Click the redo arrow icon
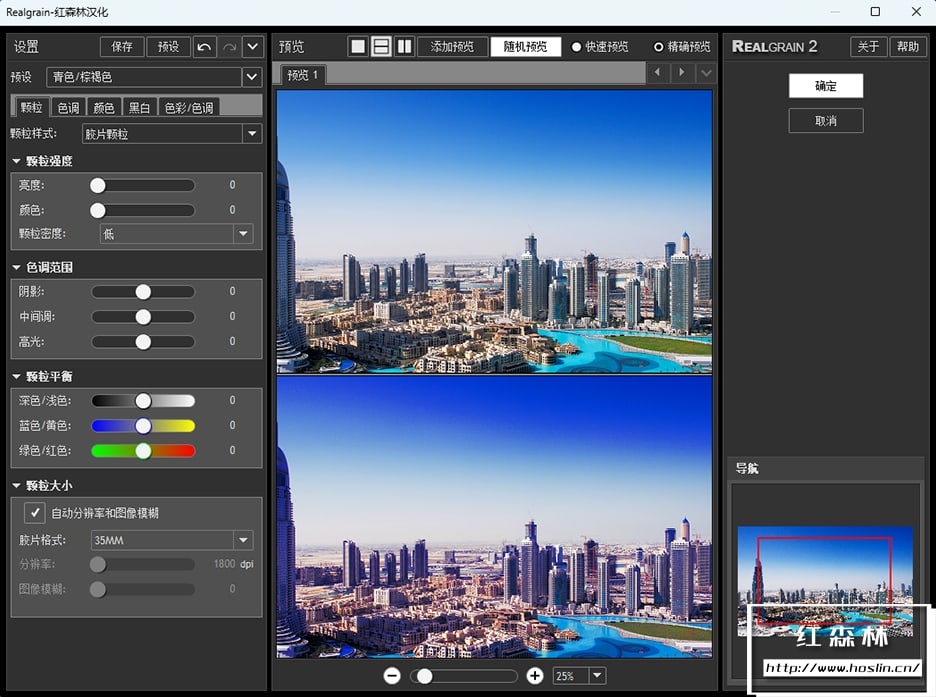The image size is (936, 697). click(229, 47)
